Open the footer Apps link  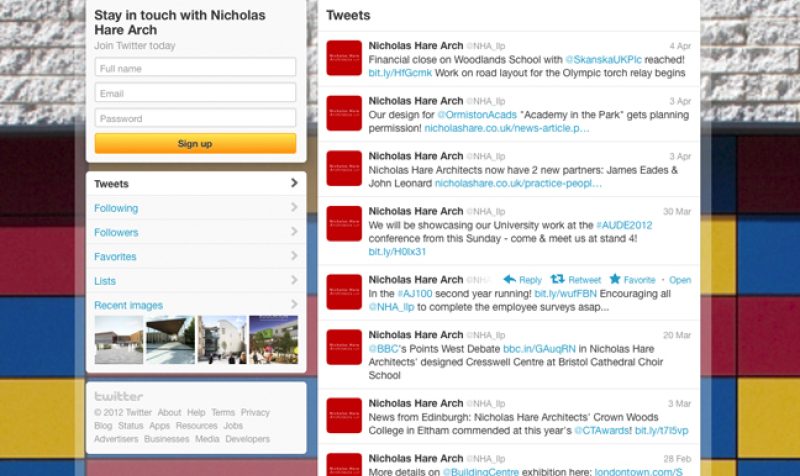(x=159, y=425)
